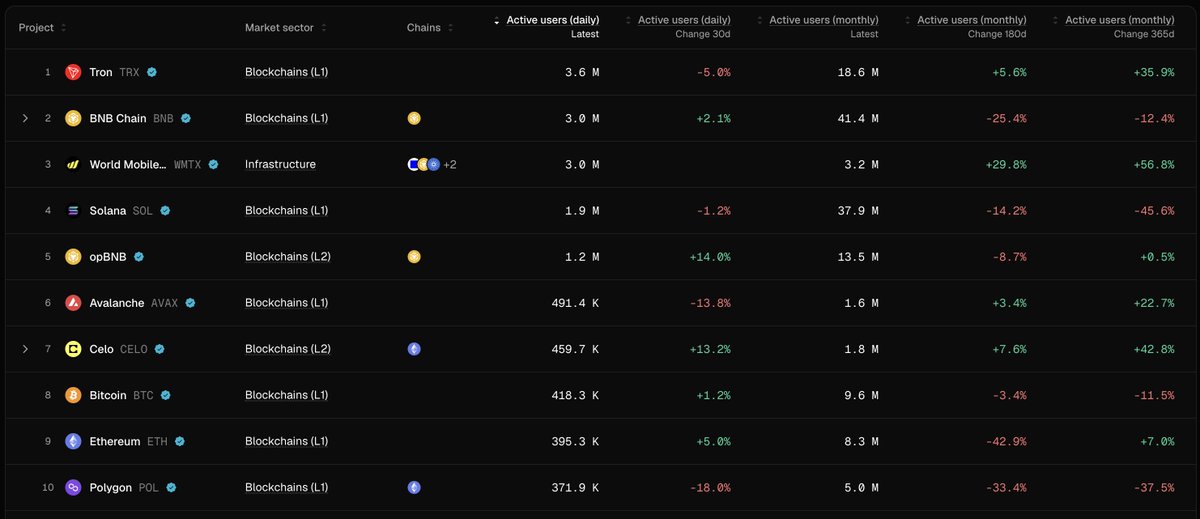Screen dimensions: 1200x519
Task: Sort by Chains column header
Action: 430,28
